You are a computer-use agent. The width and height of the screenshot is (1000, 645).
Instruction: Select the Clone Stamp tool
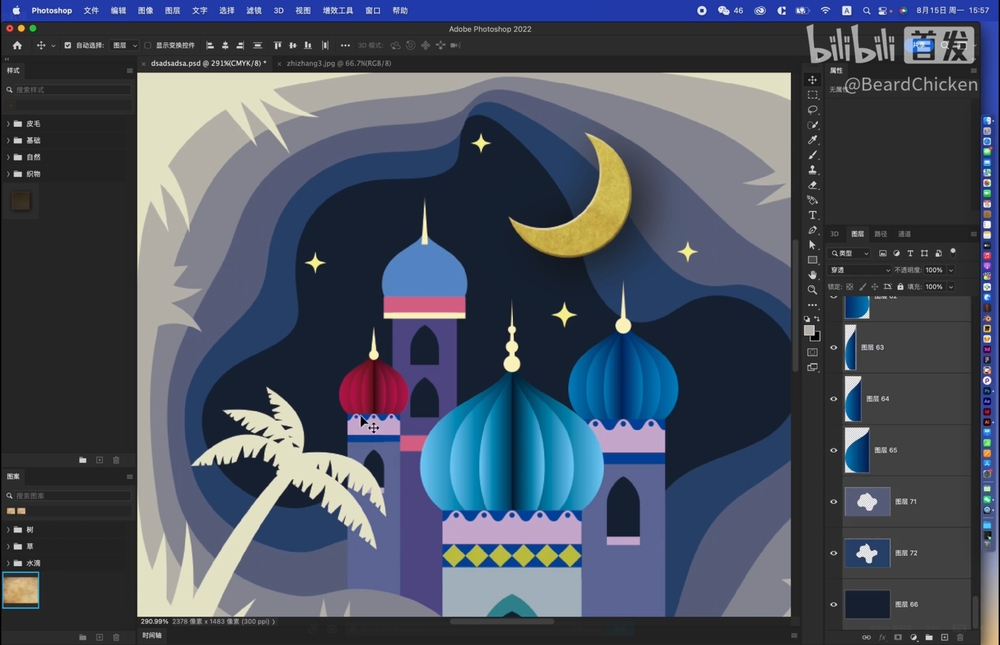[x=812, y=170]
